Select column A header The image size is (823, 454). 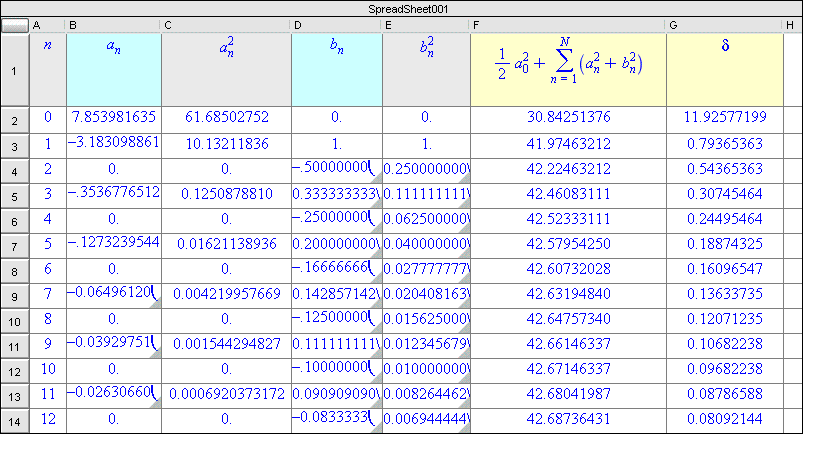click(x=48, y=25)
